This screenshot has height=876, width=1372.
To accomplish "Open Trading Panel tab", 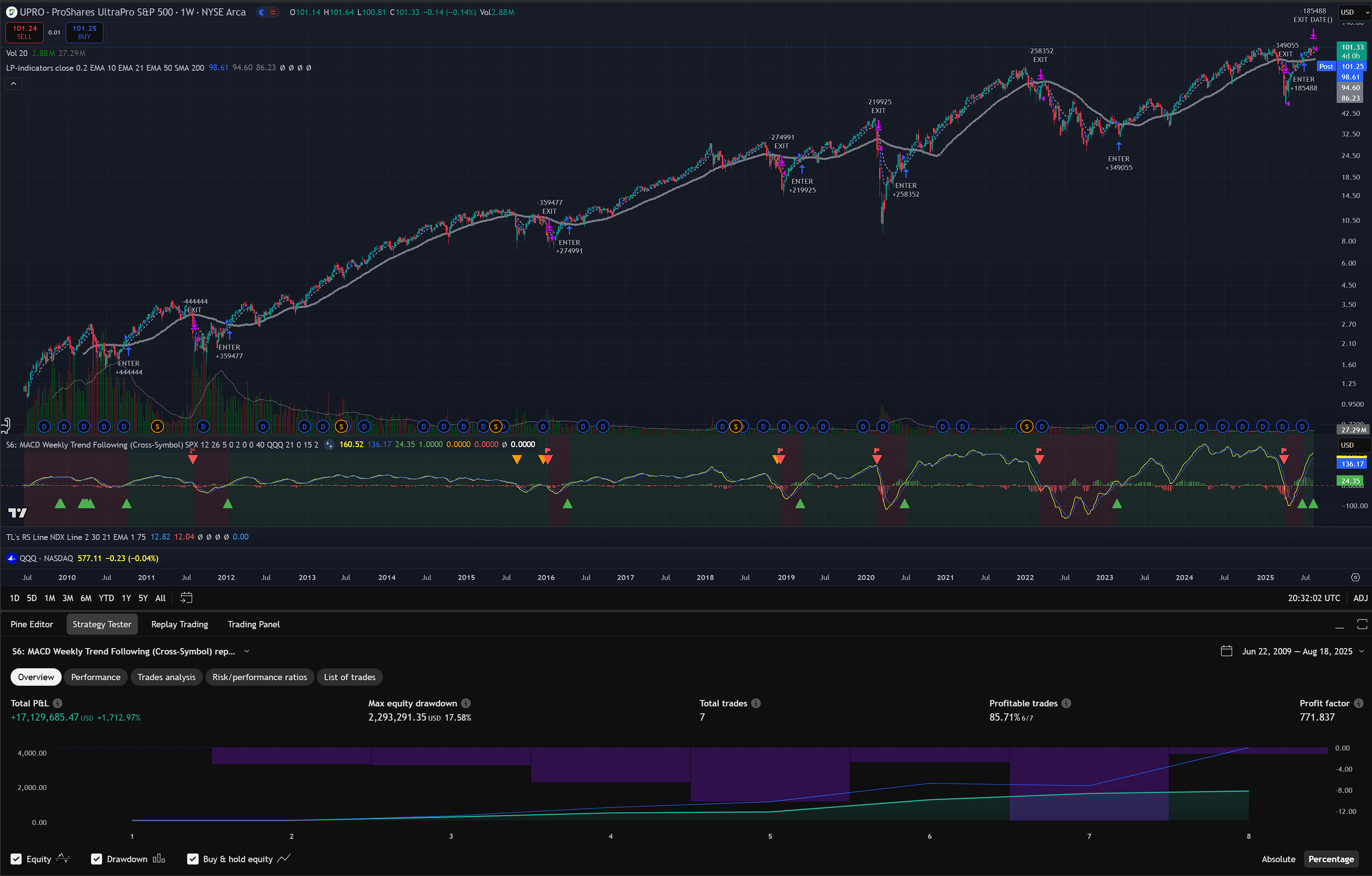I will coord(253,624).
